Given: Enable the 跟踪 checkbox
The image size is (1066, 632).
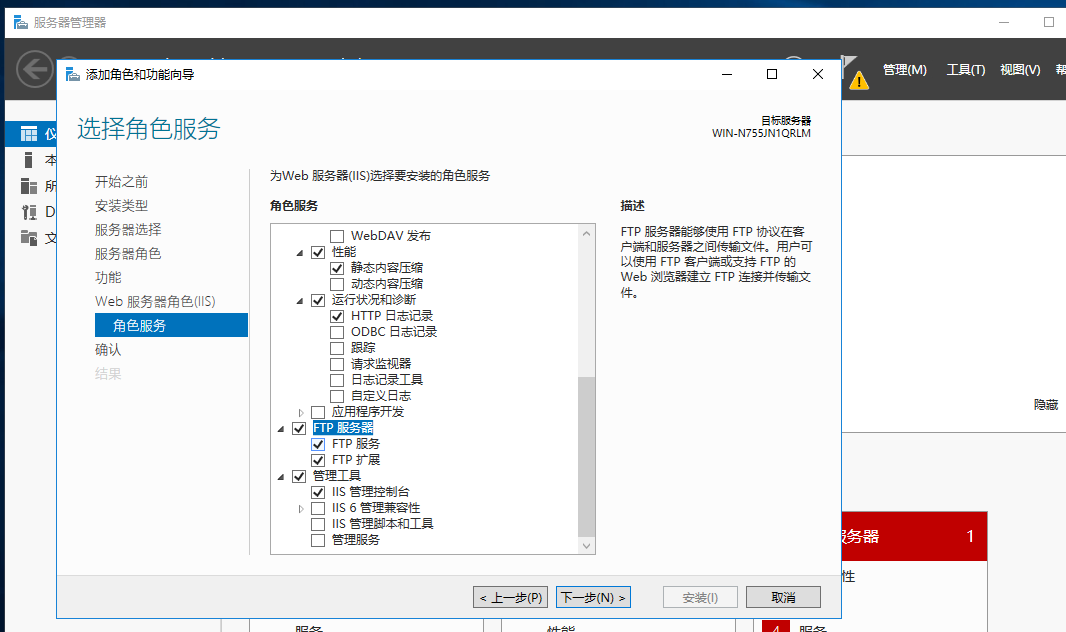Looking at the screenshot, I should 337,348.
